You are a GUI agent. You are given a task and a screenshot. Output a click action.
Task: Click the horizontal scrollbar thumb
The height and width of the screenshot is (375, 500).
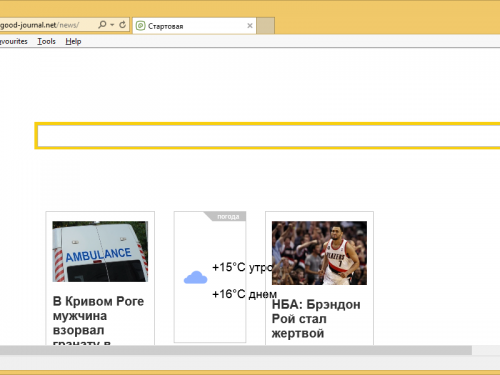[236, 350]
